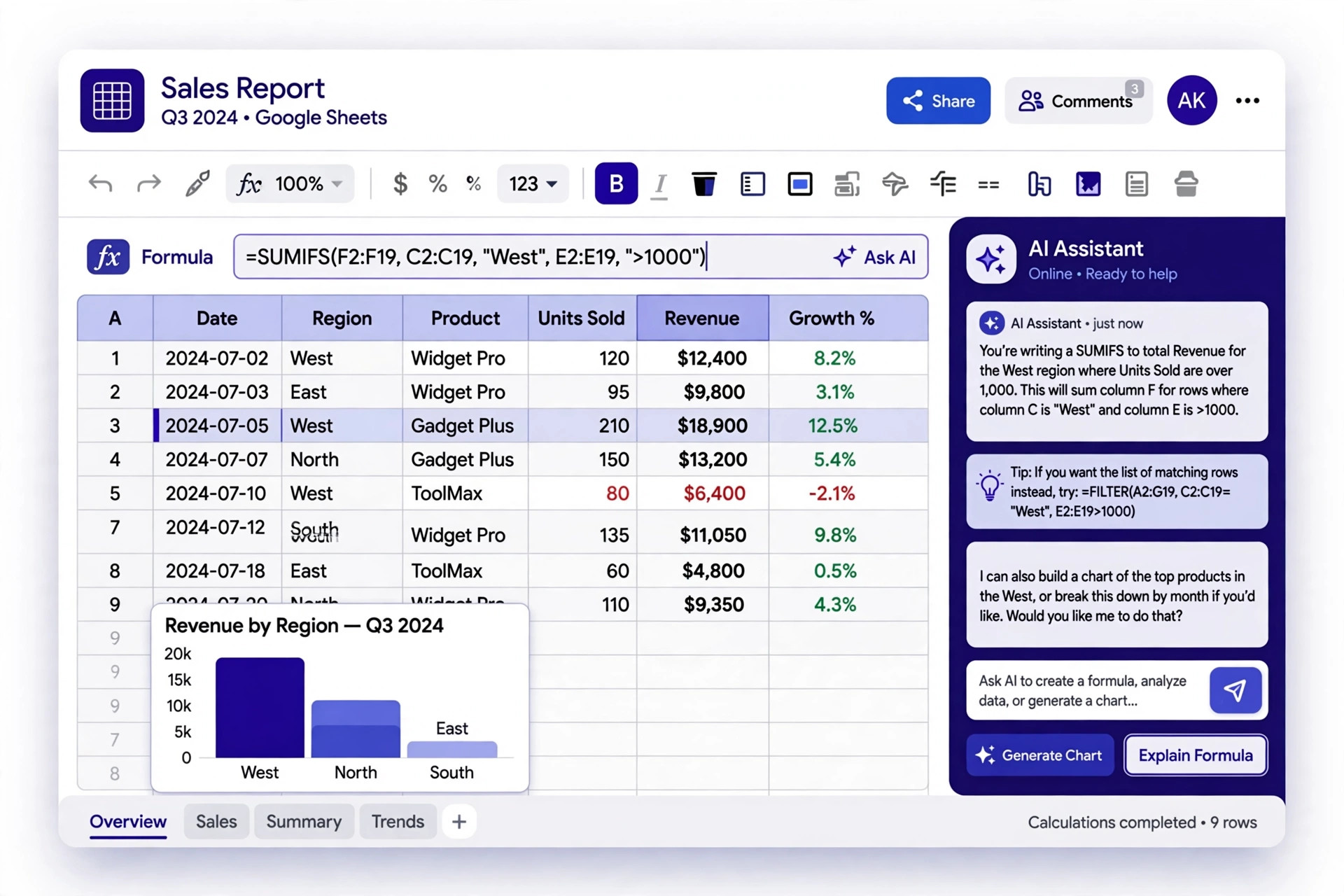Open the 100% zoom dropdown
The image size is (1344, 896).
click(x=290, y=184)
